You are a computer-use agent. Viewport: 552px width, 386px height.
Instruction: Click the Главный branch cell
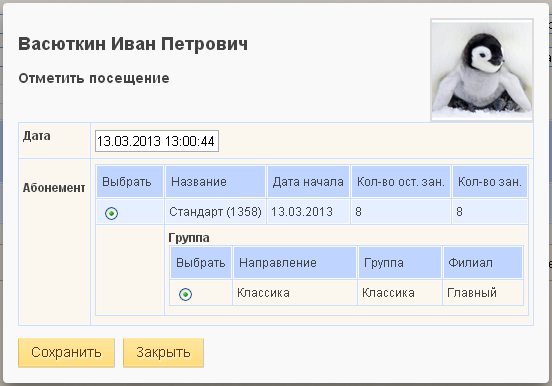pyautogui.click(x=483, y=293)
